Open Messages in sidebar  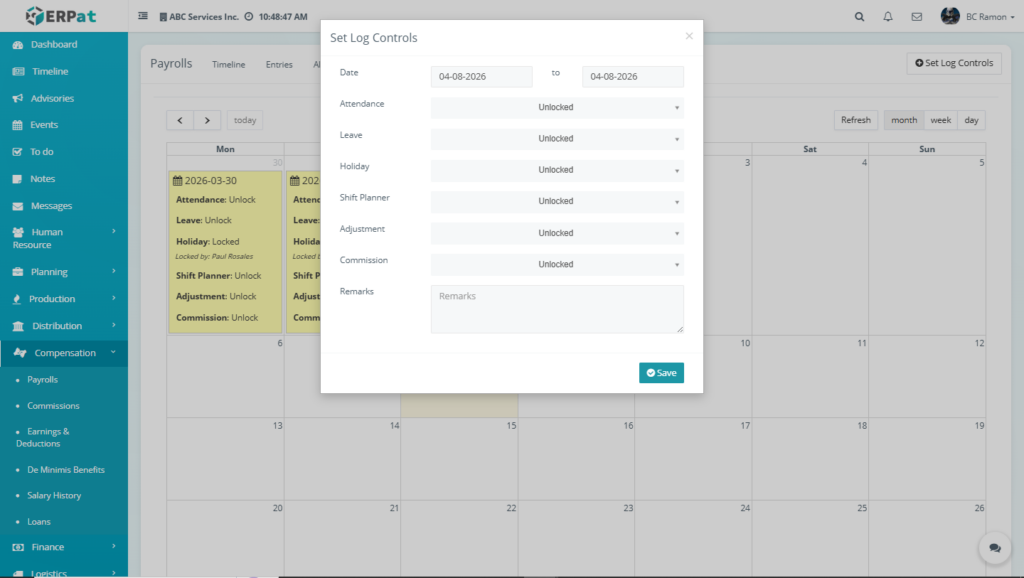click(x=64, y=206)
